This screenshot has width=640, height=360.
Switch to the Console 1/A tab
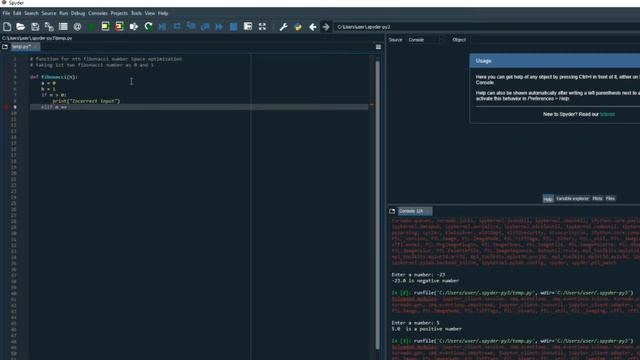coord(415,211)
